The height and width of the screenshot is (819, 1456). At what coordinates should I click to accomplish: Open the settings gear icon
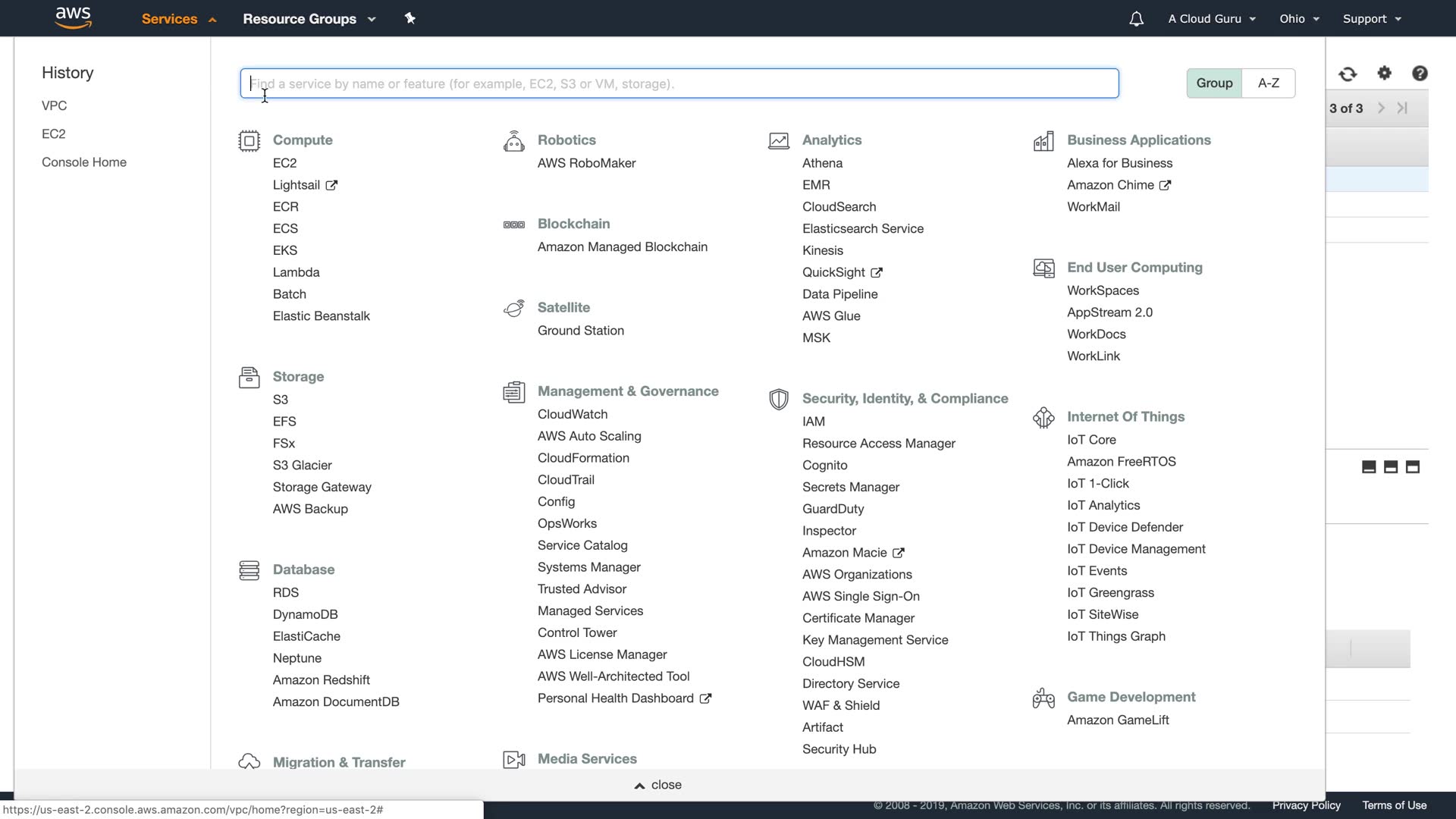(1385, 73)
